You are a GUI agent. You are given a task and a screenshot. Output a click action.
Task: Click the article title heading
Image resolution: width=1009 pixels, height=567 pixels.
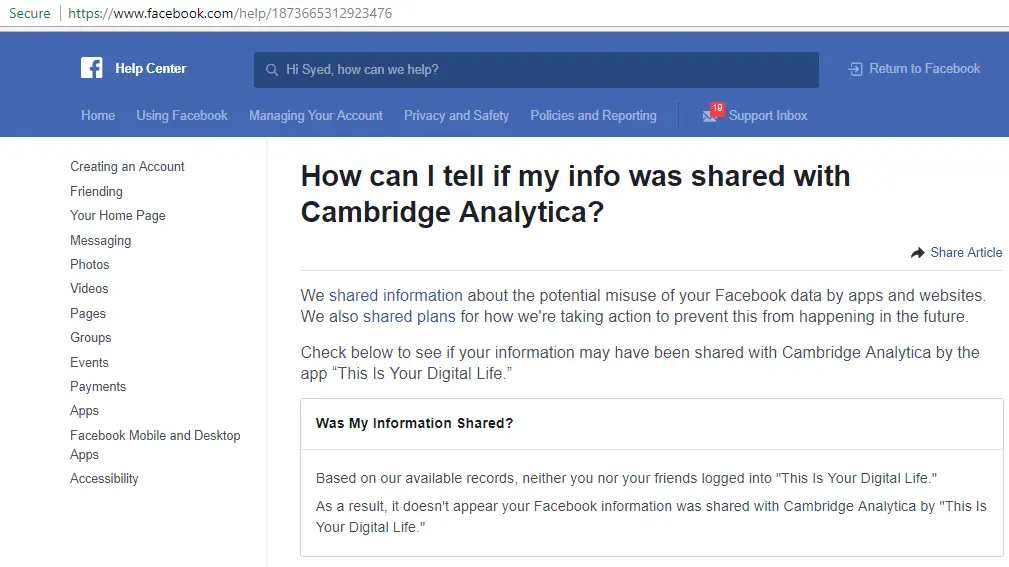575,194
